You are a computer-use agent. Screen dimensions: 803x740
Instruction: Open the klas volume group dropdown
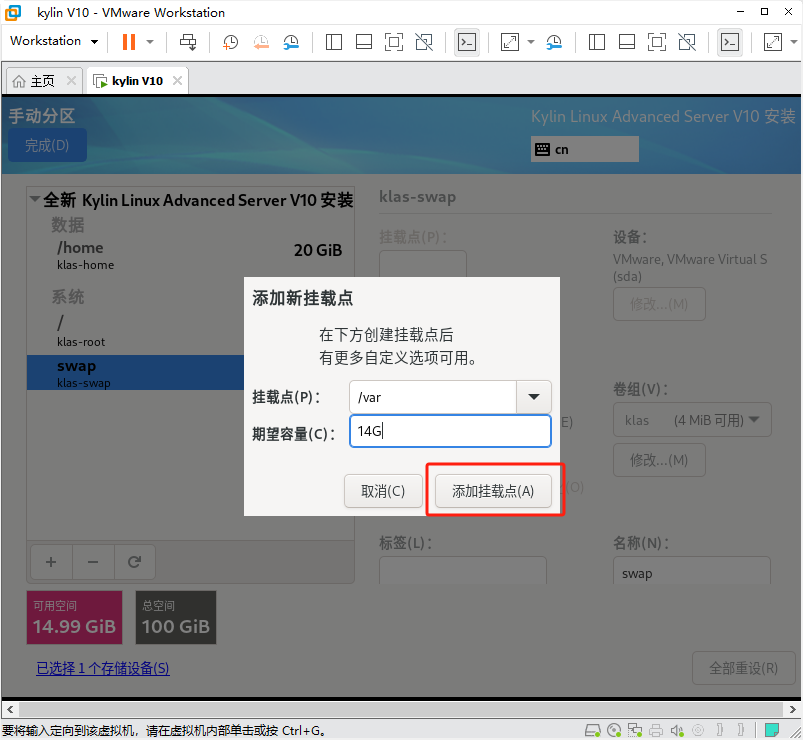pos(692,420)
